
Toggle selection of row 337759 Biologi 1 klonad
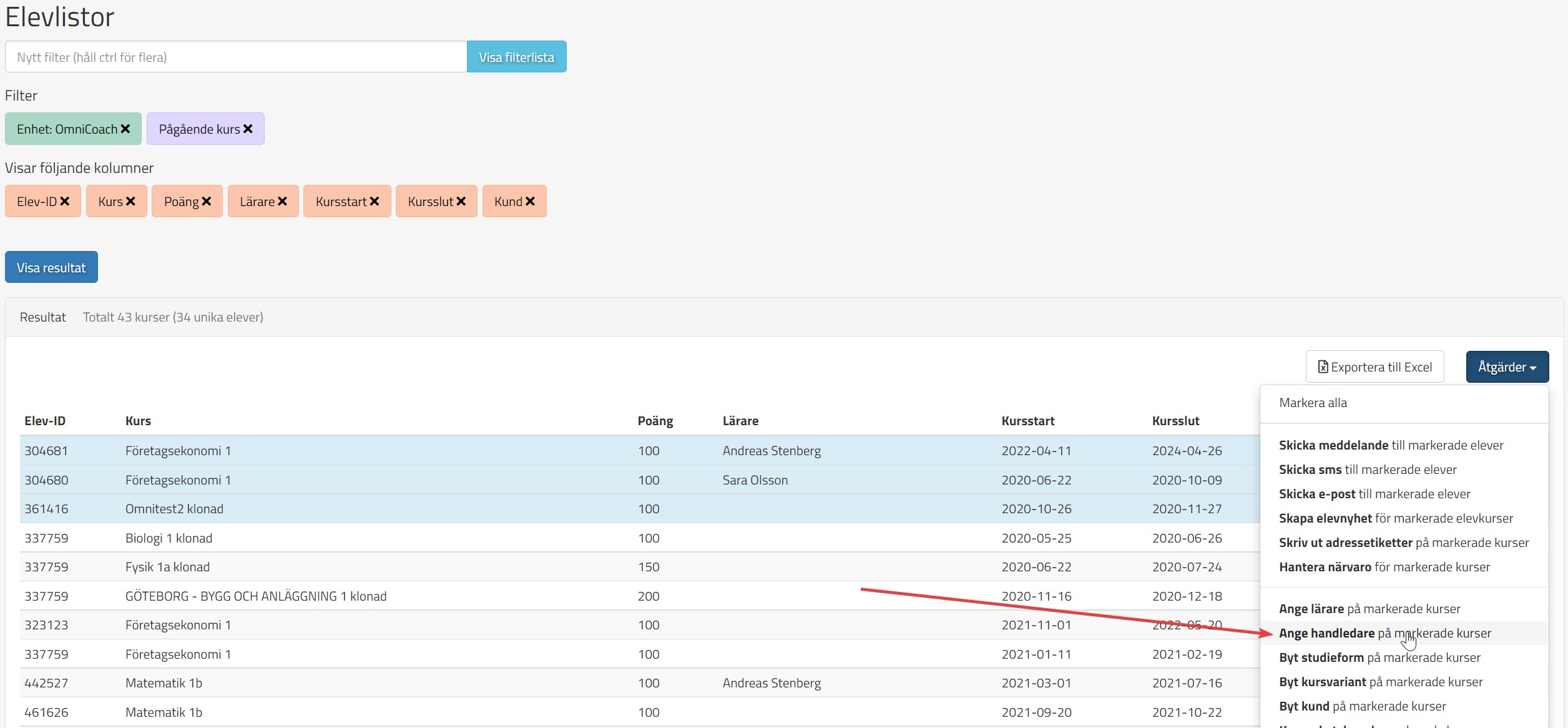(x=375, y=538)
